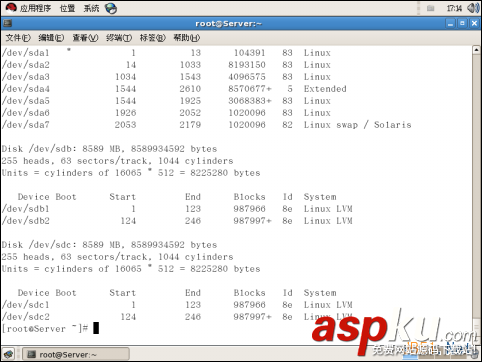482x362 pixels.
Task: Close the root@Server terminal window
Action: coord(474,24)
